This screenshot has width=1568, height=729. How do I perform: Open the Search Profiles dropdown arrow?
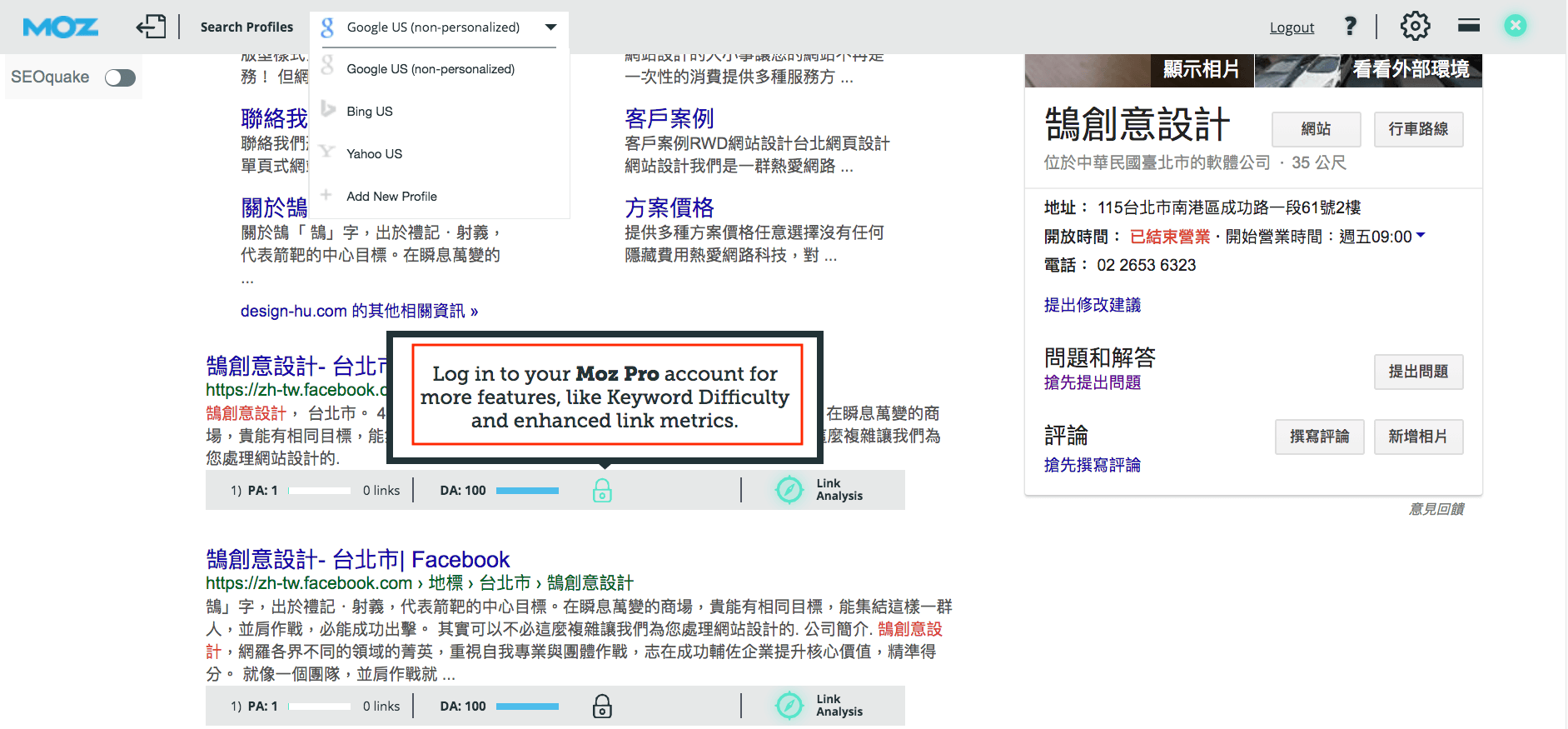550,27
